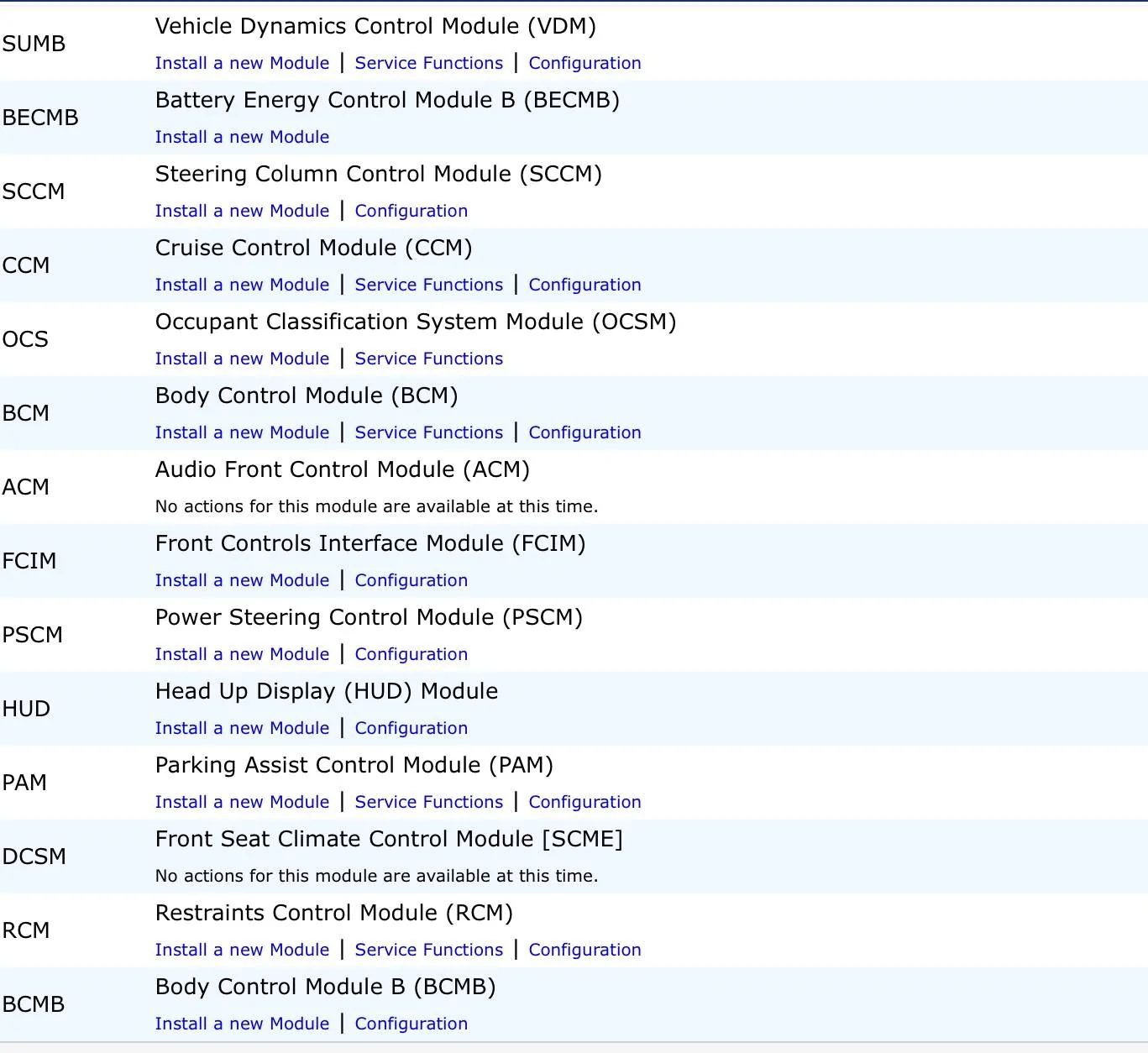Image resolution: width=1148 pixels, height=1053 pixels.
Task: Open Configuration for Steering Column Control Module
Action: pos(411,211)
